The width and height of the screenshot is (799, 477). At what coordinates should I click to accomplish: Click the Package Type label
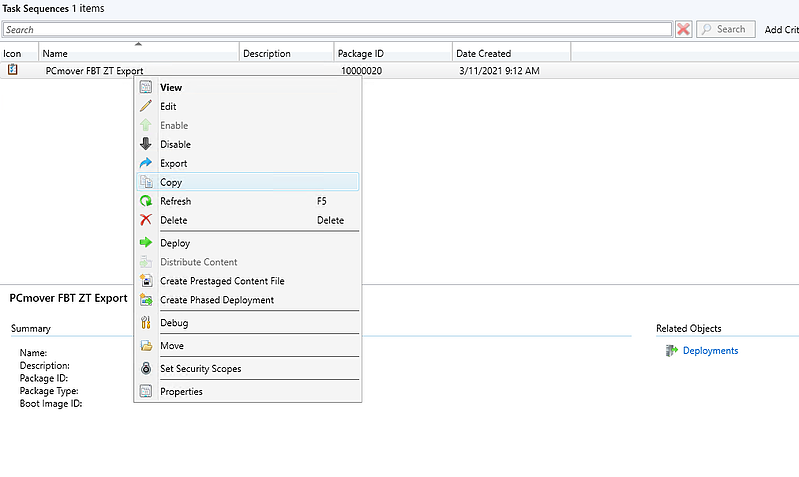tap(49, 391)
